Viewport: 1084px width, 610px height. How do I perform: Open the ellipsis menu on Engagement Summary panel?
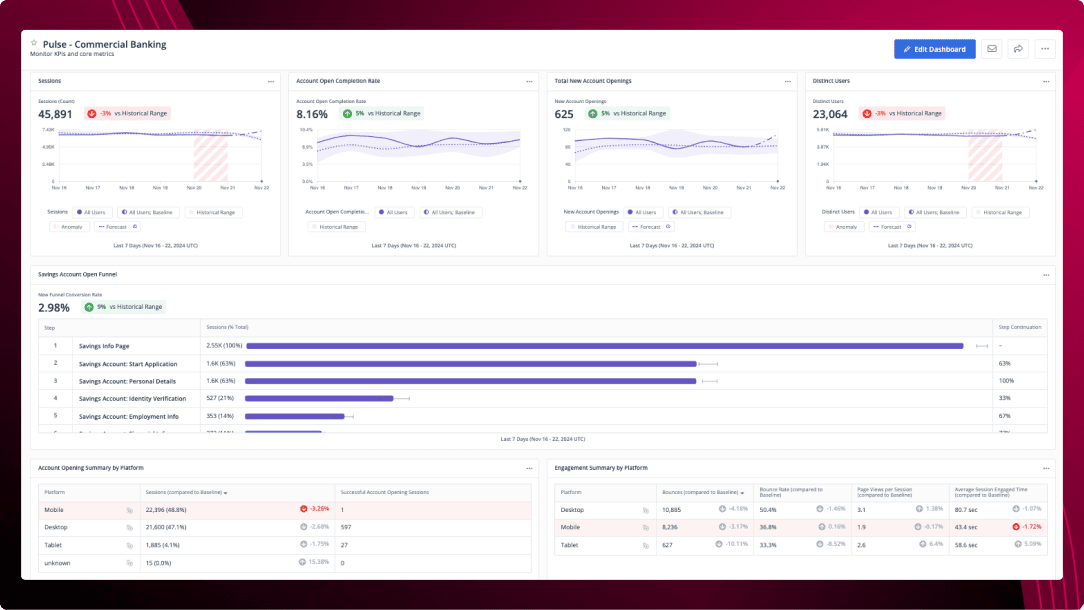tap(1045, 468)
